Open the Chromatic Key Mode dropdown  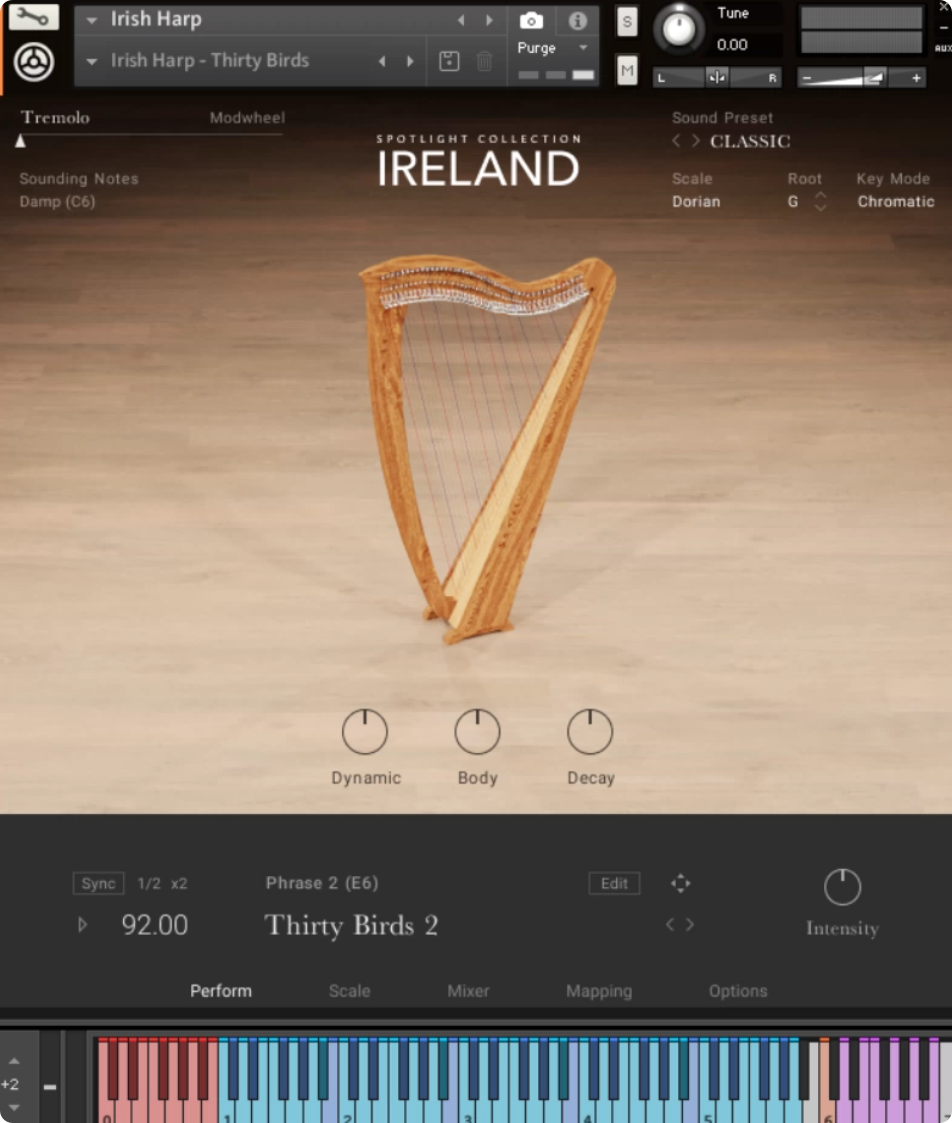click(x=895, y=202)
